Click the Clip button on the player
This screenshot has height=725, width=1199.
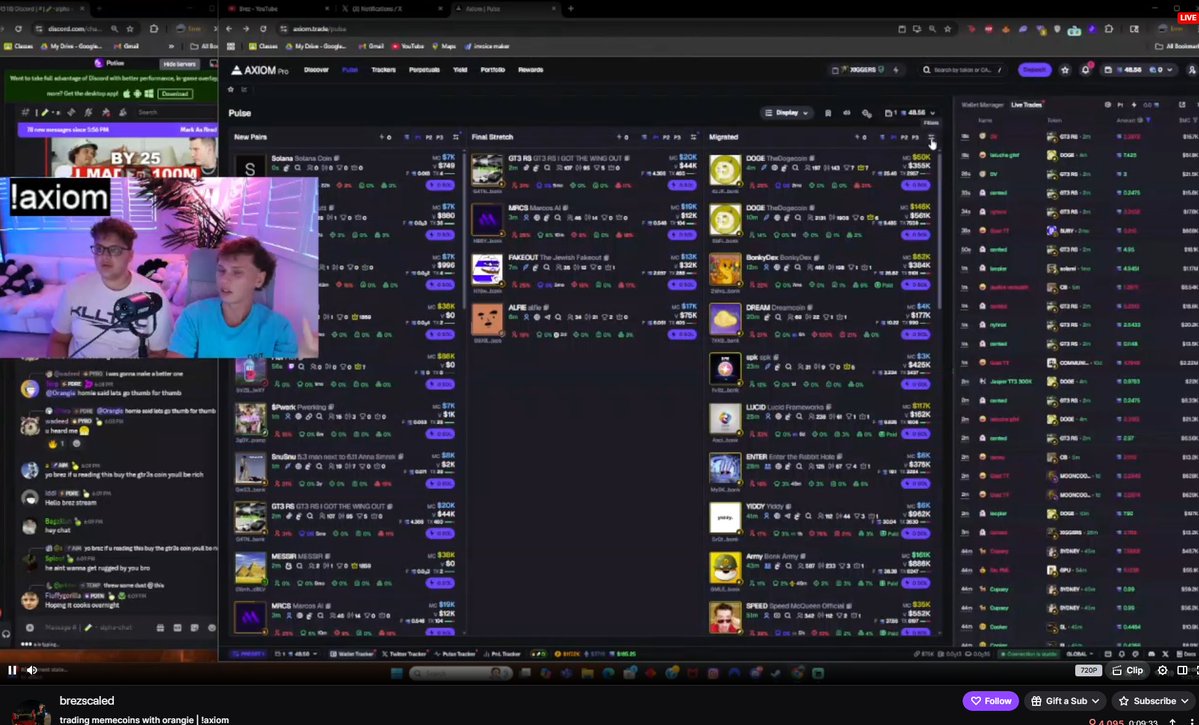[1127, 670]
